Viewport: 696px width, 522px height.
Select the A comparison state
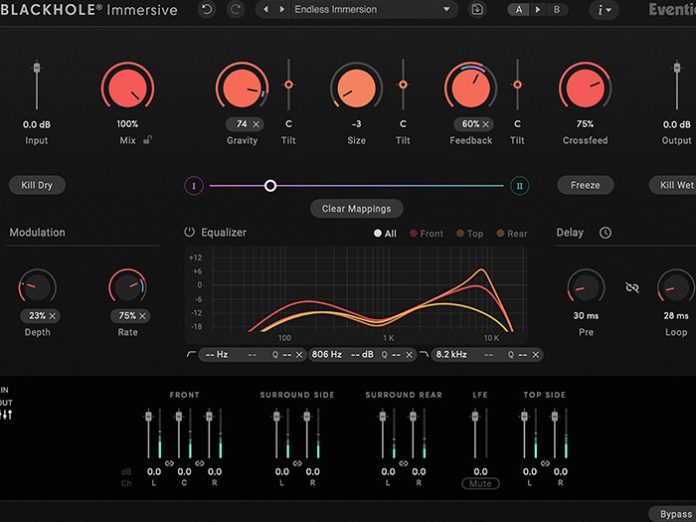click(x=519, y=10)
